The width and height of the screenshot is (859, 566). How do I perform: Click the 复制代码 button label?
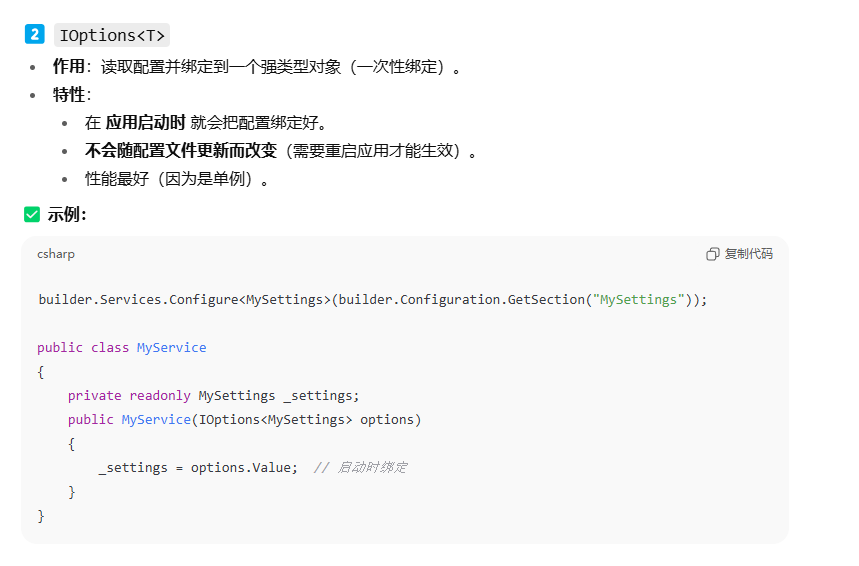click(749, 254)
